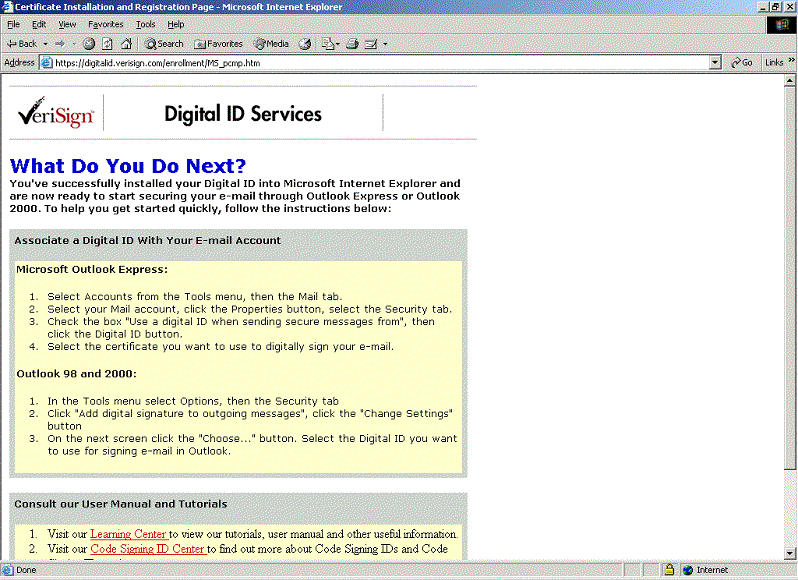Open the View menu
This screenshot has height=580, width=798.
67,24
